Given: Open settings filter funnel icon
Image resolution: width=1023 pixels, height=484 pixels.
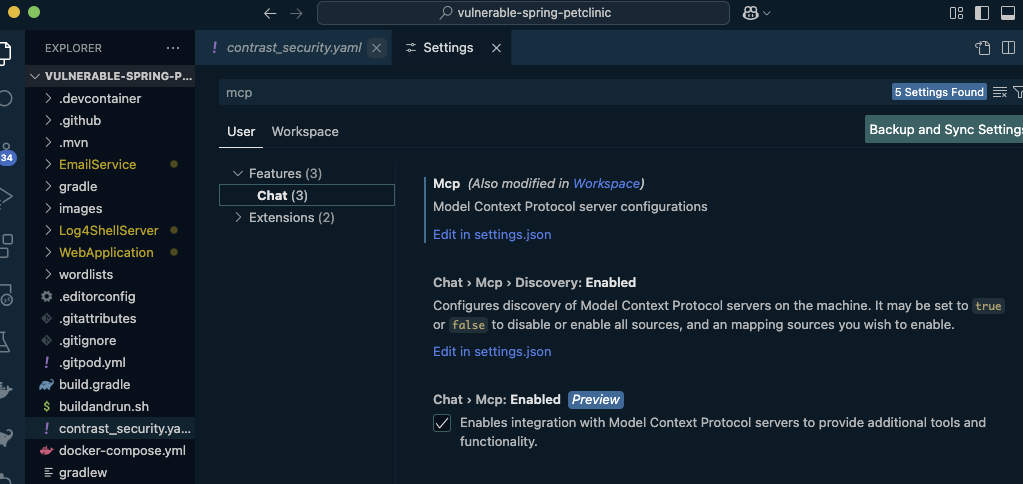Looking at the screenshot, I should click(x=1018, y=93).
